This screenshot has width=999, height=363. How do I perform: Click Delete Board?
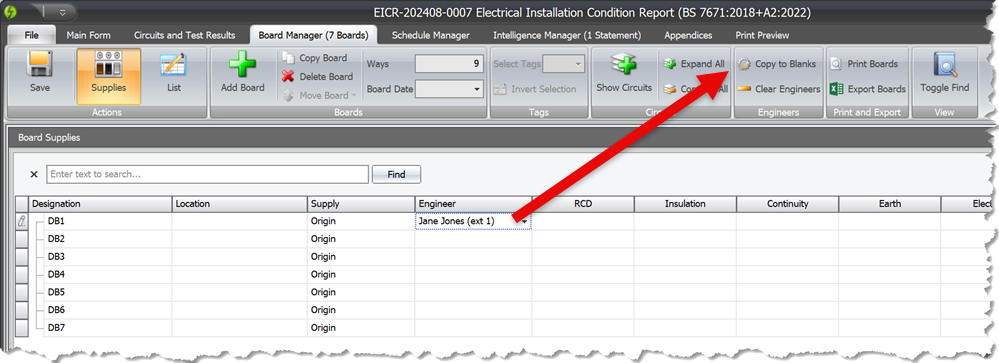coord(317,76)
